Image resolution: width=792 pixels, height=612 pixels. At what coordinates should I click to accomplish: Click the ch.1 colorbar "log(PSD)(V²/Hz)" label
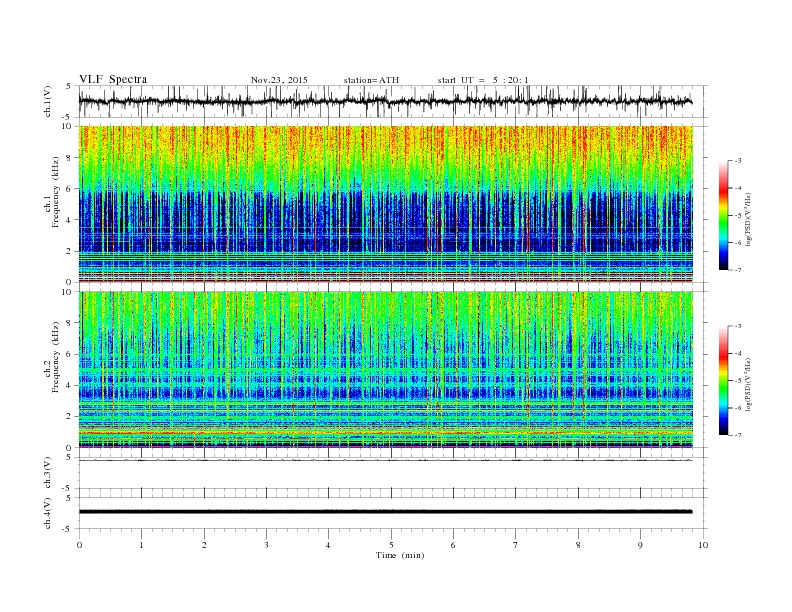[x=749, y=219]
